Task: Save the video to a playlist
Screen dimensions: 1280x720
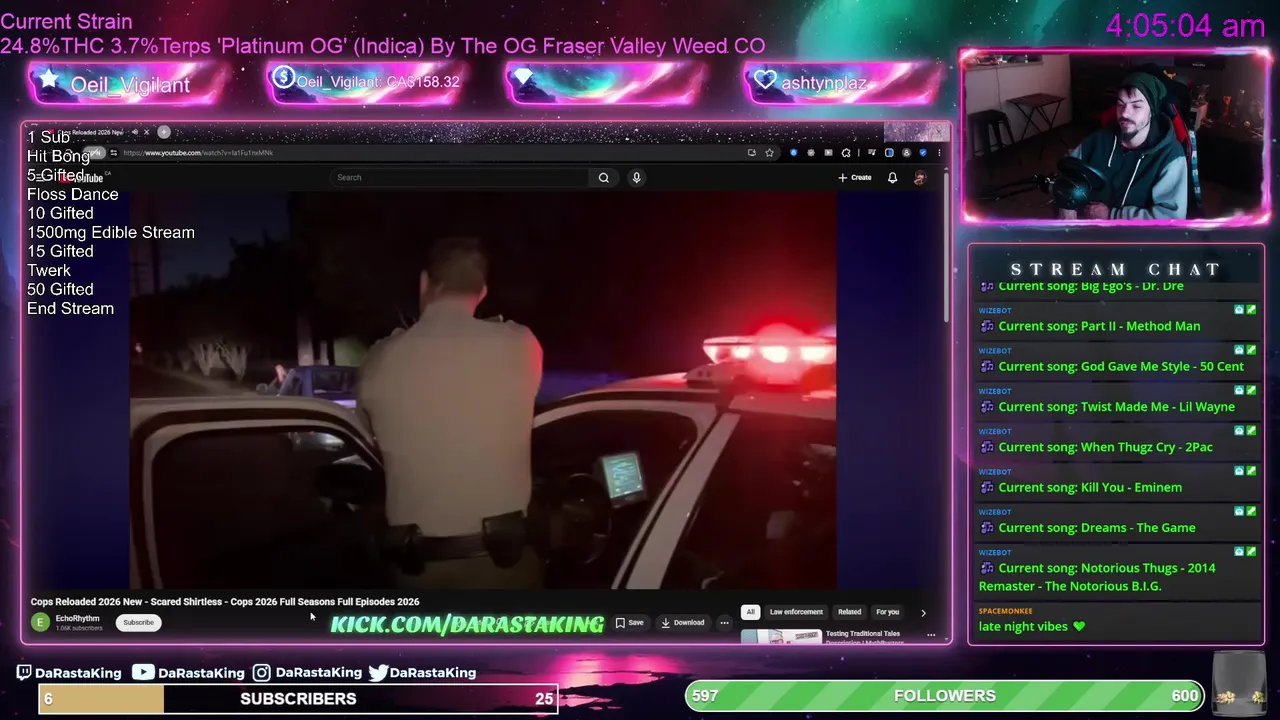Action: 630,622
